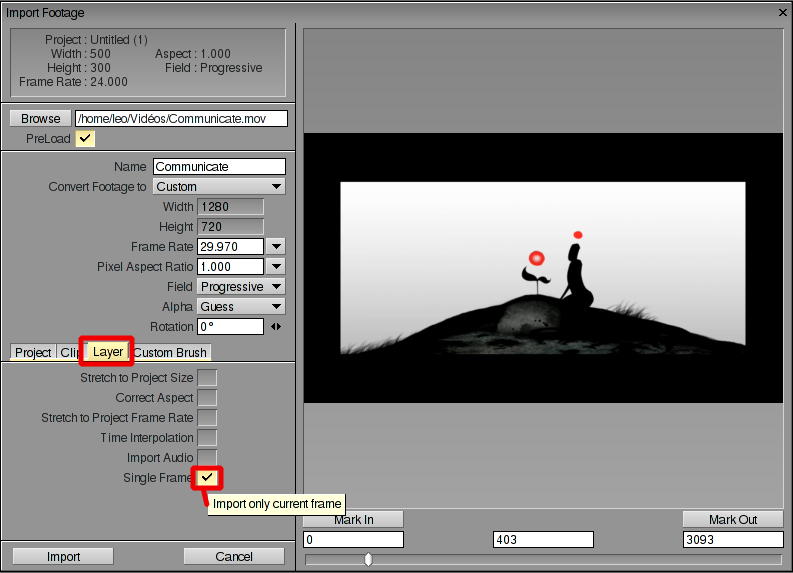
Task: Click the Height field 720
Action: (x=231, y=227)
